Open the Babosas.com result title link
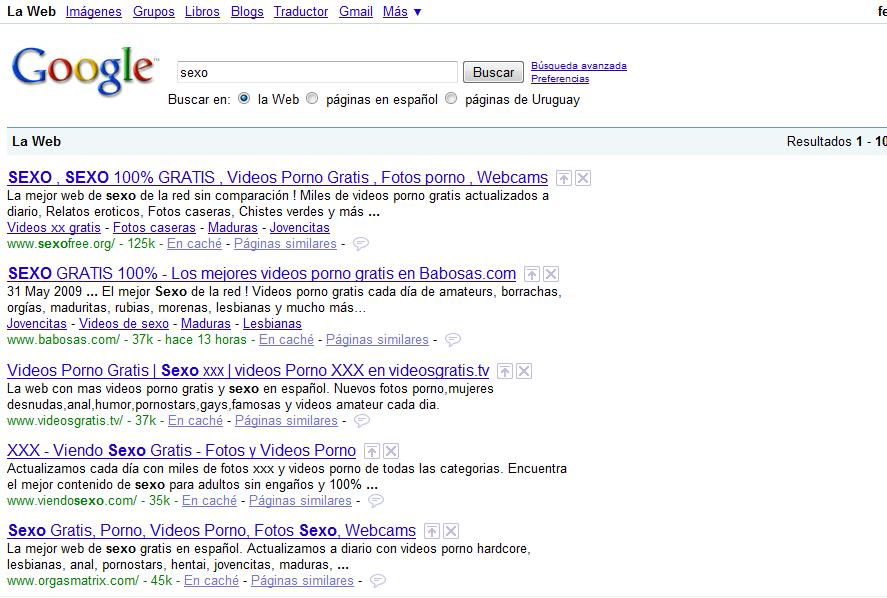The height and width of the screenshot is (598, 887). click(x=262, y=274)
